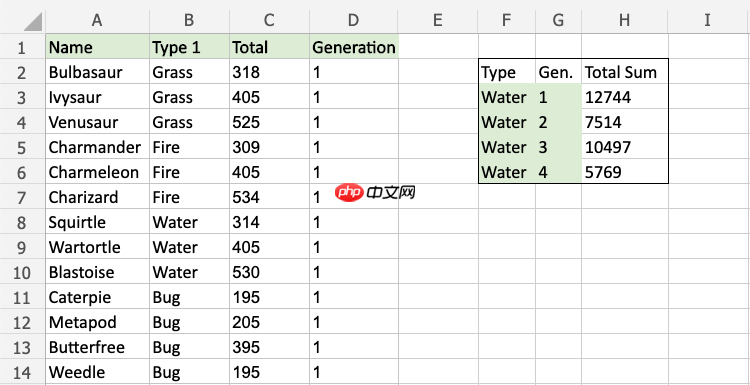750x385 pixels.
Task: Click the Name header cell
Action: tap(98, 47)
